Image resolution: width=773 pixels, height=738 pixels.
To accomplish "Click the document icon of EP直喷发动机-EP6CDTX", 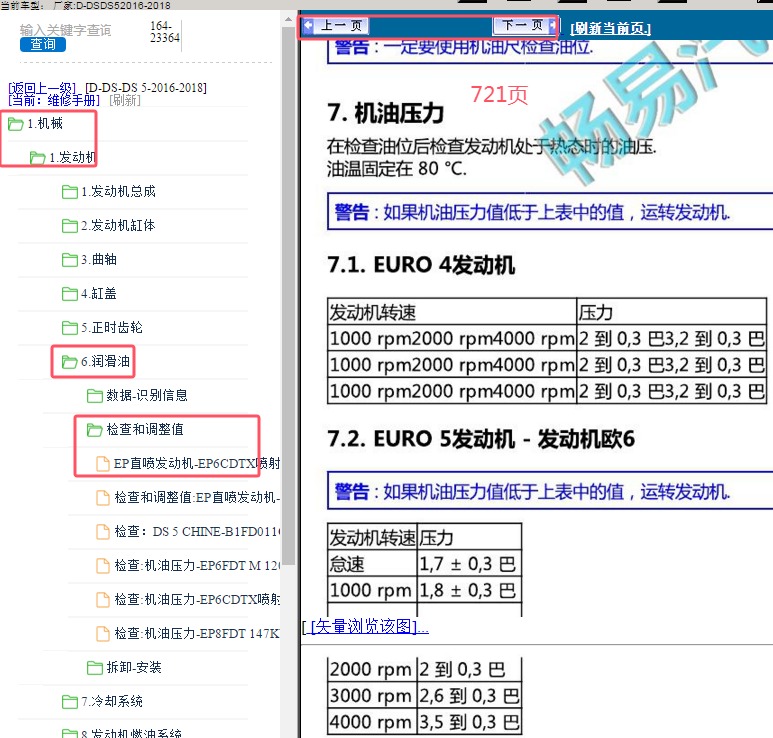I will tap(103, 464).
